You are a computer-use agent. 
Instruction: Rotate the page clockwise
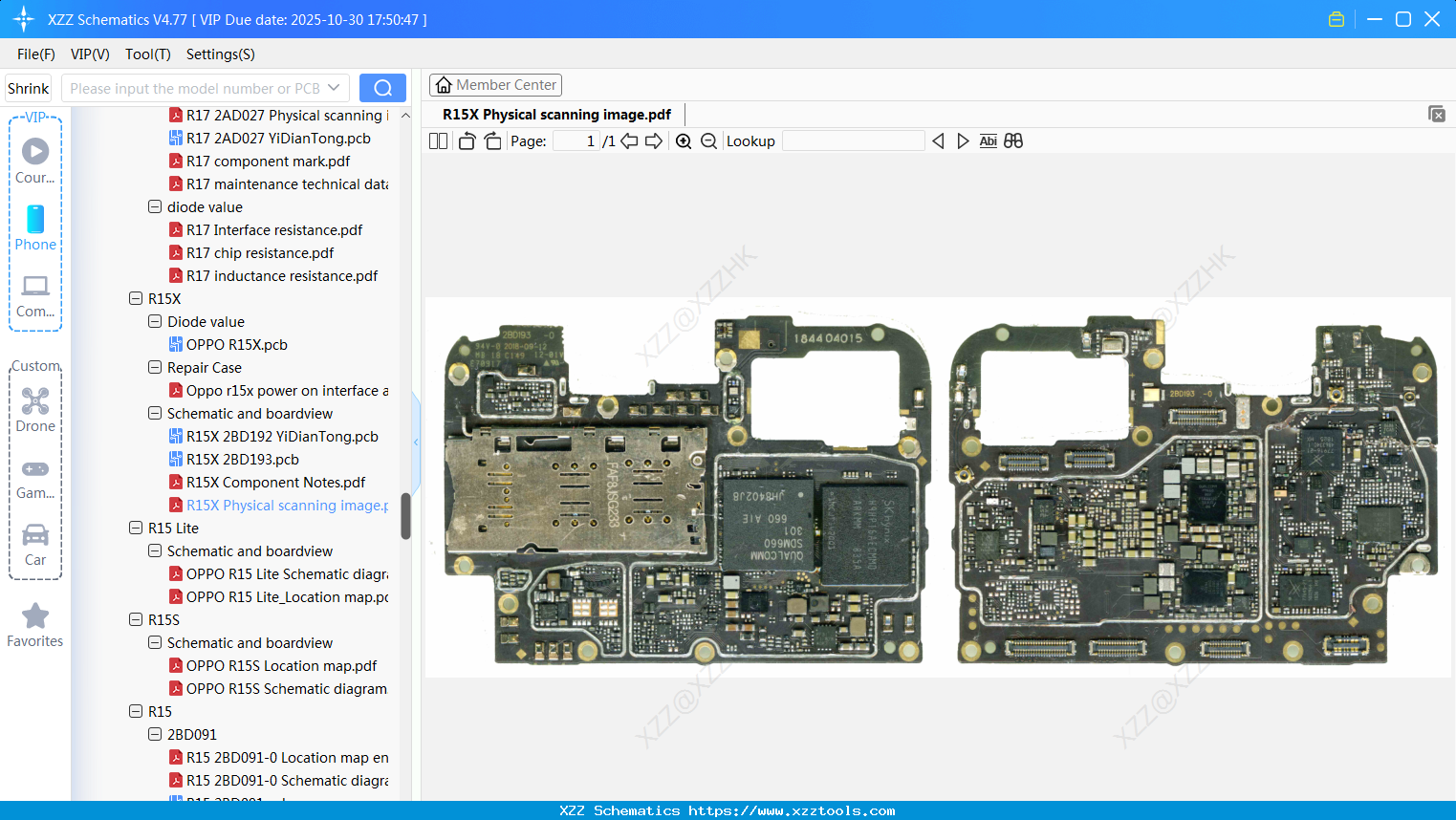pos(492,141)
